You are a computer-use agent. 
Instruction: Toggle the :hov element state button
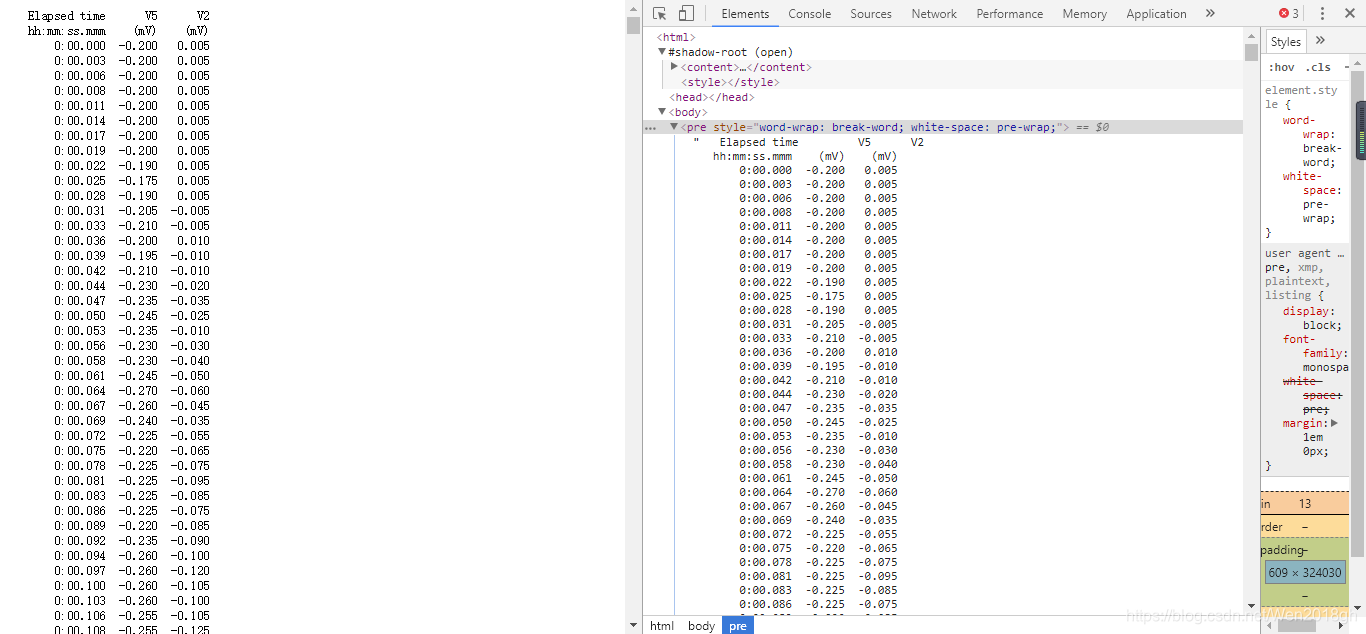click(x=1281, y=67)
